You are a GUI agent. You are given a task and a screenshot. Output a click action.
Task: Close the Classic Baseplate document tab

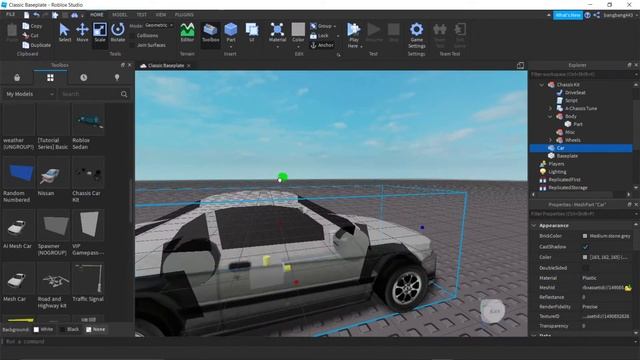coord(189,66)
